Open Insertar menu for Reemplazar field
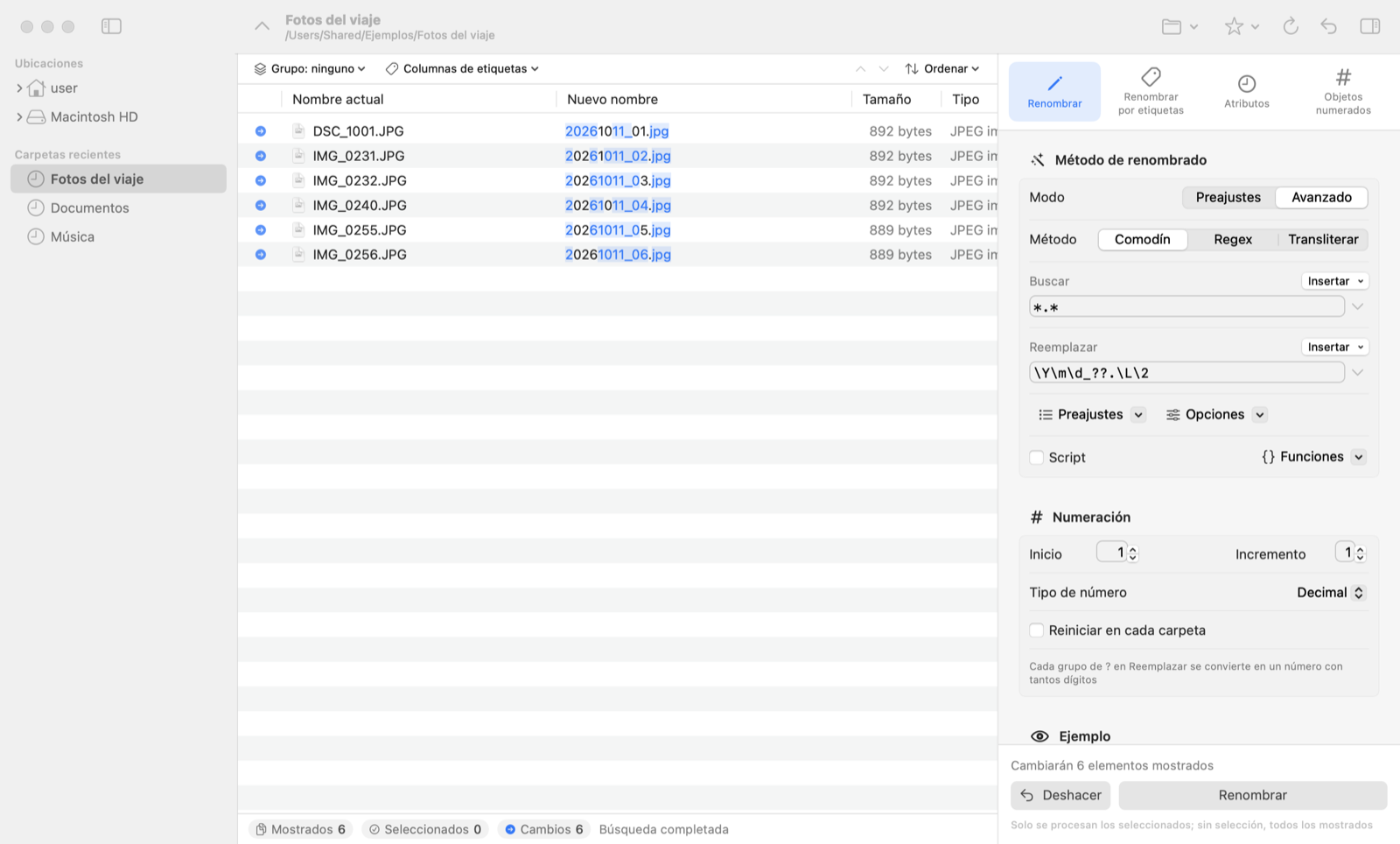Image resolution: width=1400 pixels, height=844 pixels. 1335,347
